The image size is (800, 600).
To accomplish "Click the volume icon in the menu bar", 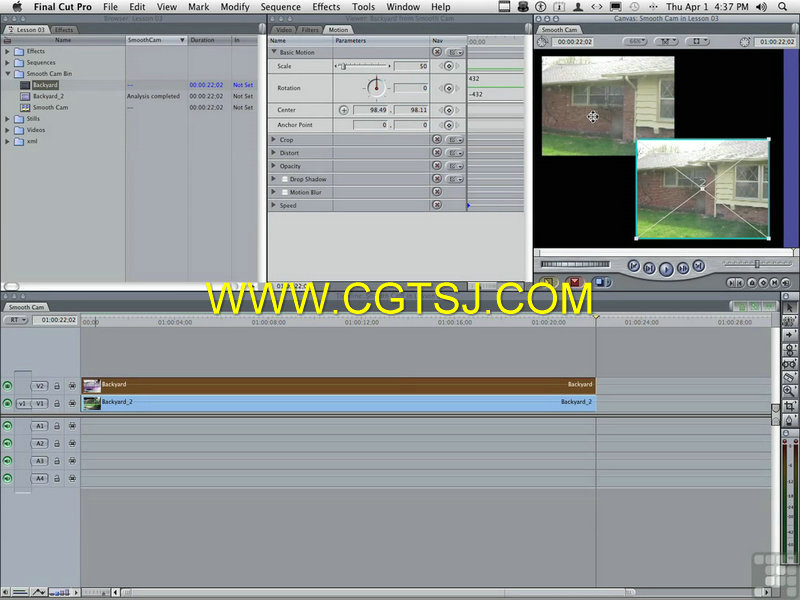I will click(761, 7).
